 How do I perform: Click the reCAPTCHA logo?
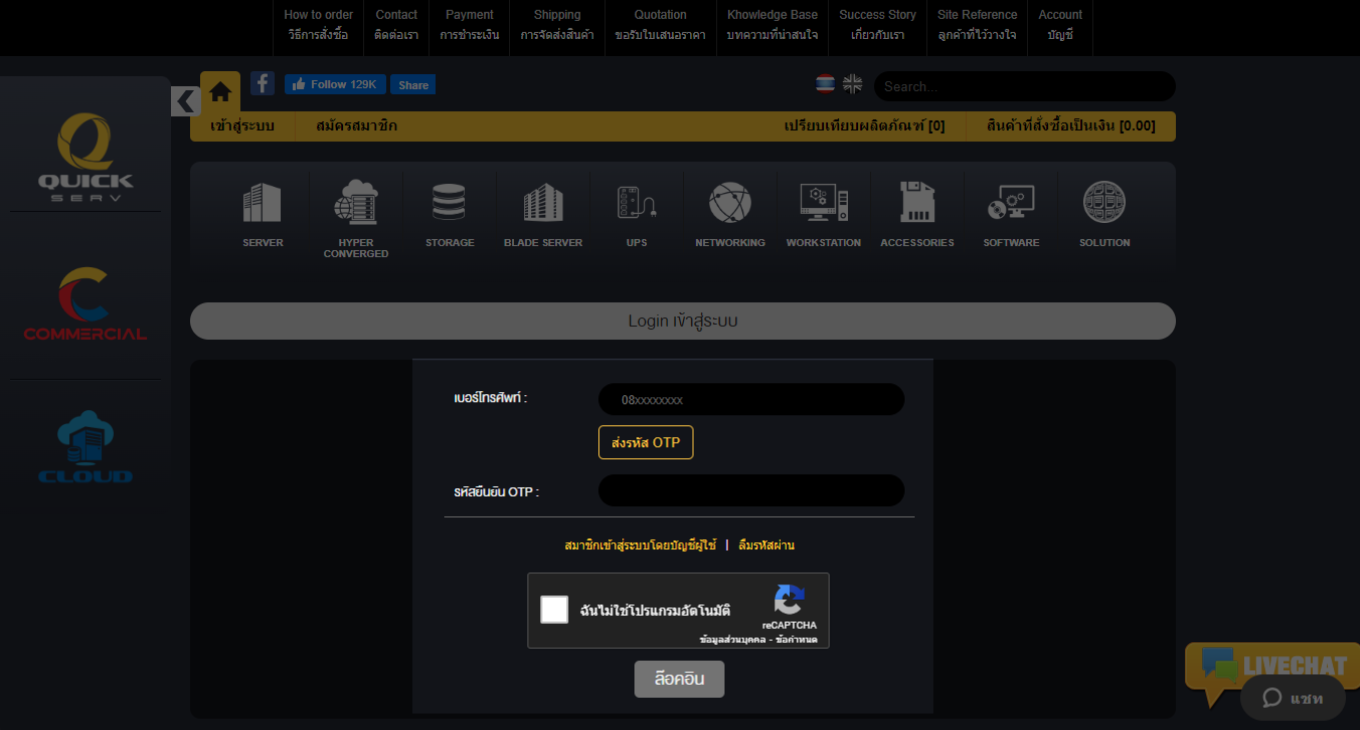(789, 600)
